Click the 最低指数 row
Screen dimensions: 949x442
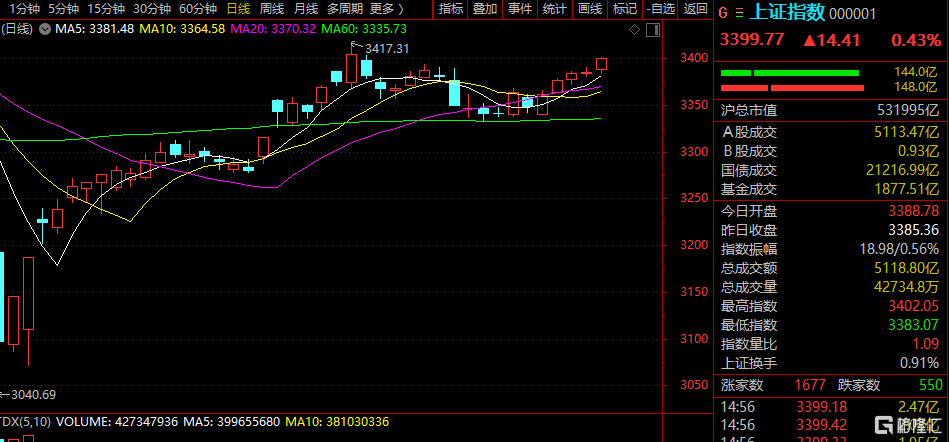(831, 325)
